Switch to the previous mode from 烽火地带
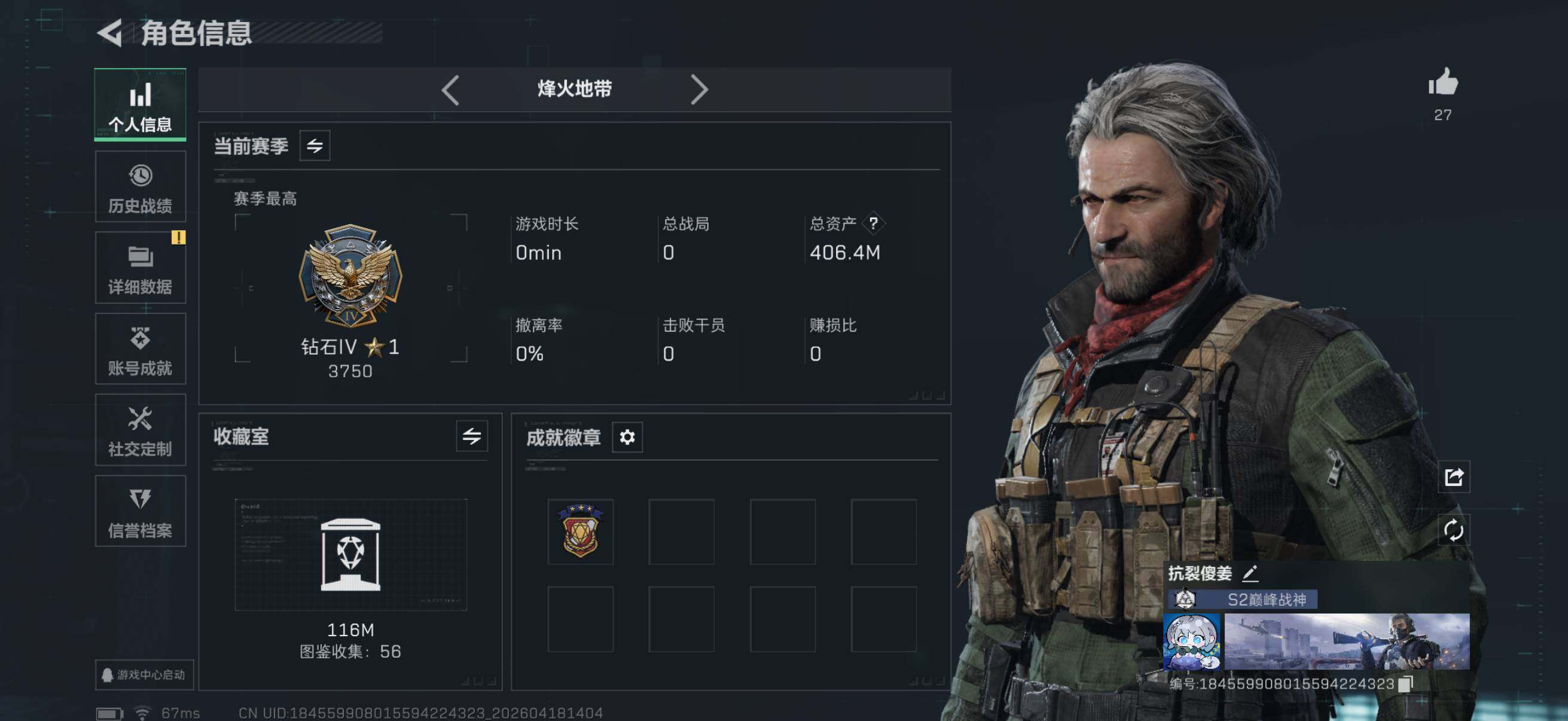Image resolution: width=1568 pixels, height=721 pixels. pyautogui.click(x=450, y=90)
